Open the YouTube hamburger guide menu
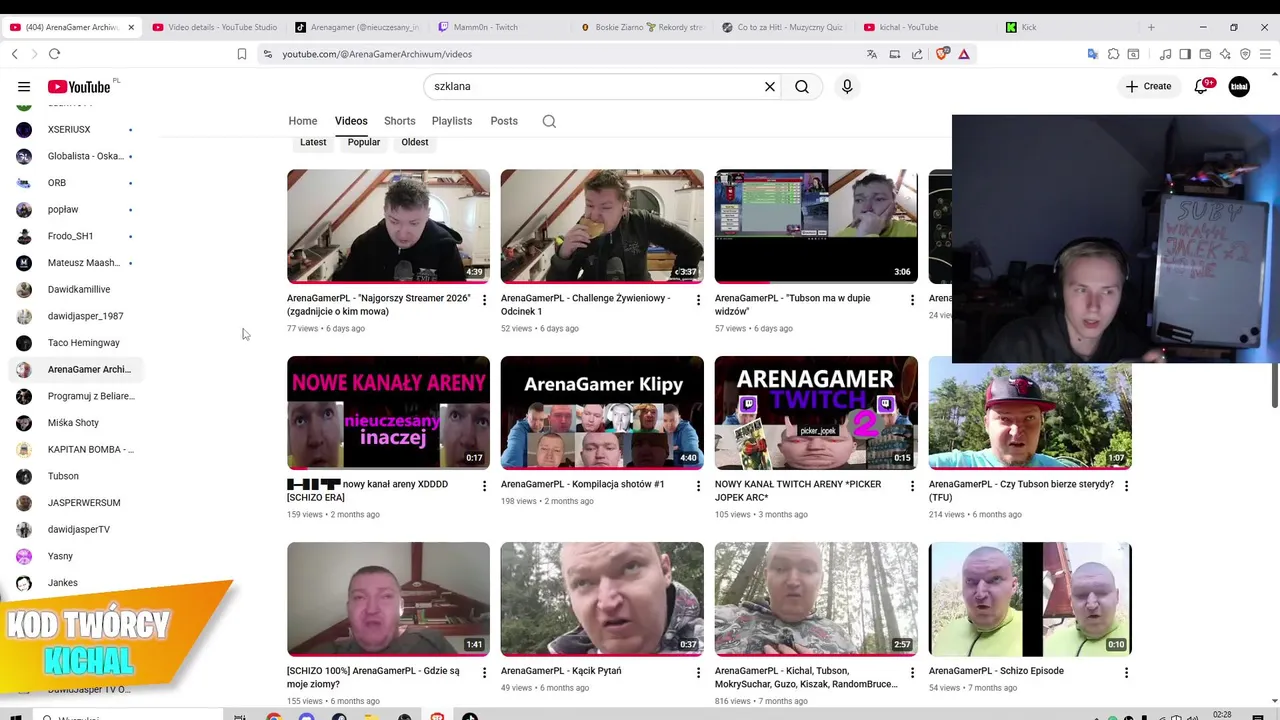Image resolution: width=1280 pixels, height=720 pixels. (24, 87)
